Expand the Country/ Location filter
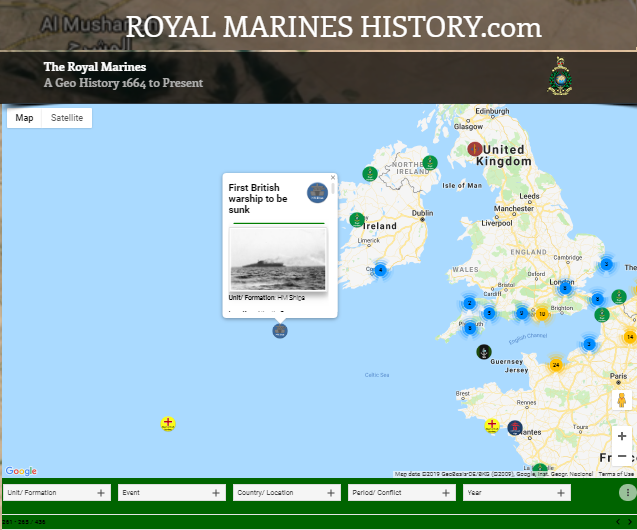 [x=287, y=493]
